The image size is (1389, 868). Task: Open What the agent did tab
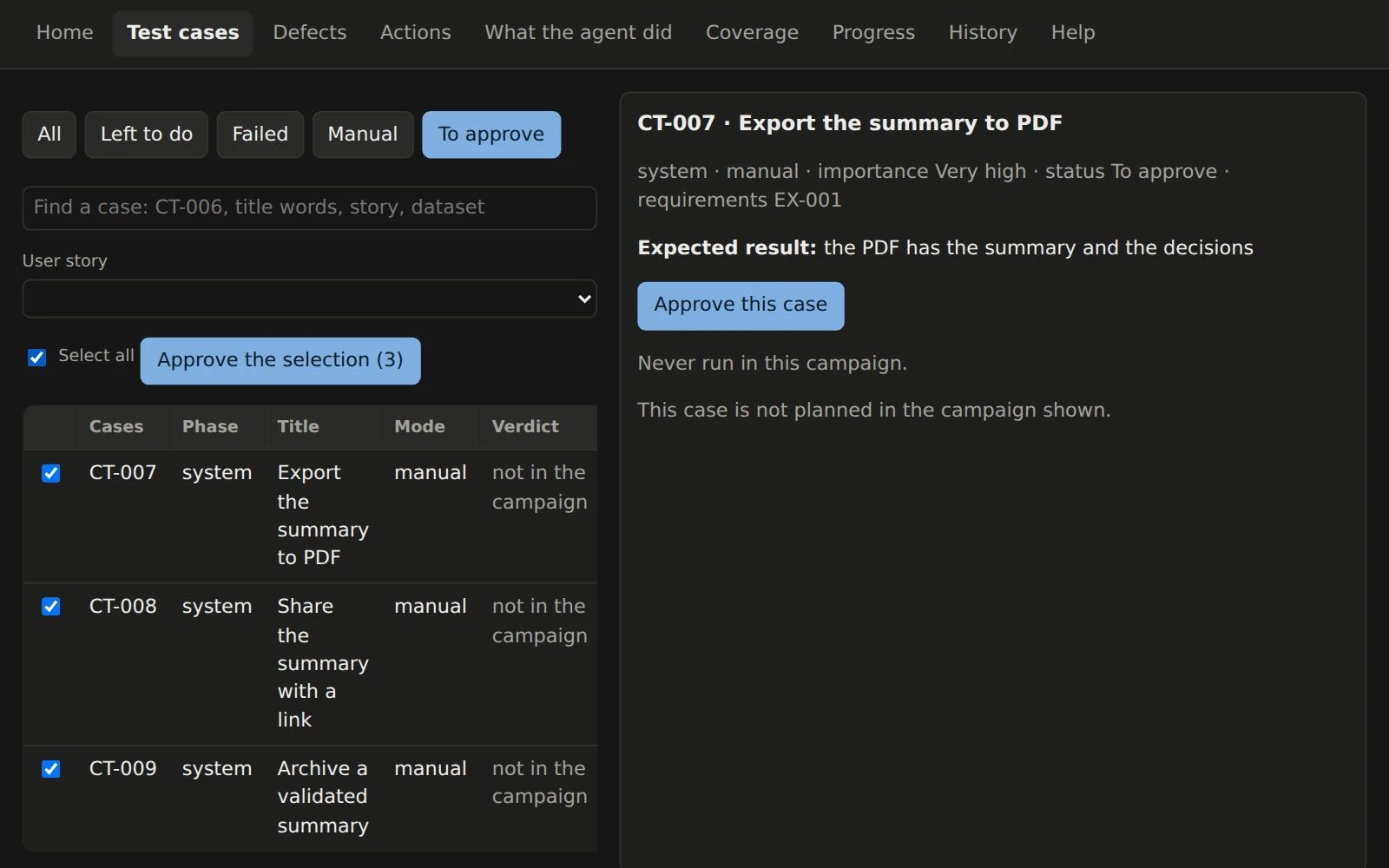click(578, 33)
